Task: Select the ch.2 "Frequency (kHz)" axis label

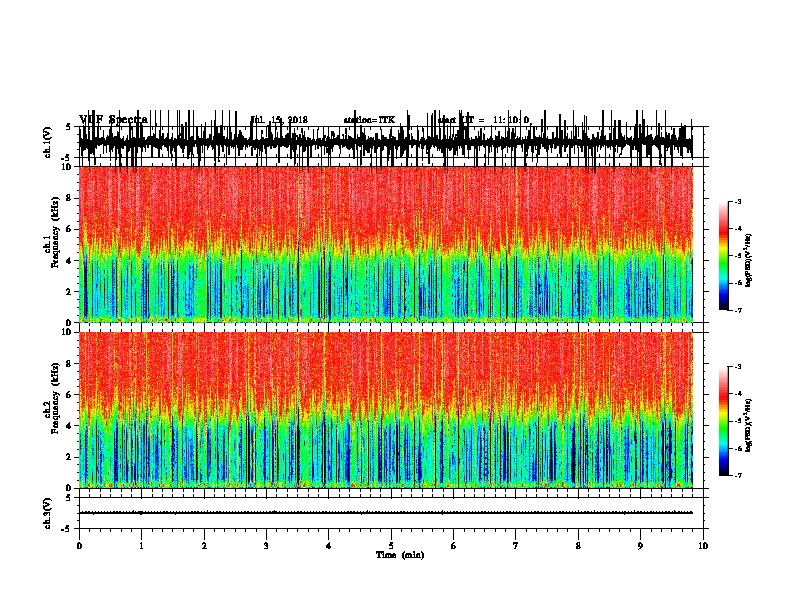Action: (55, 398)
